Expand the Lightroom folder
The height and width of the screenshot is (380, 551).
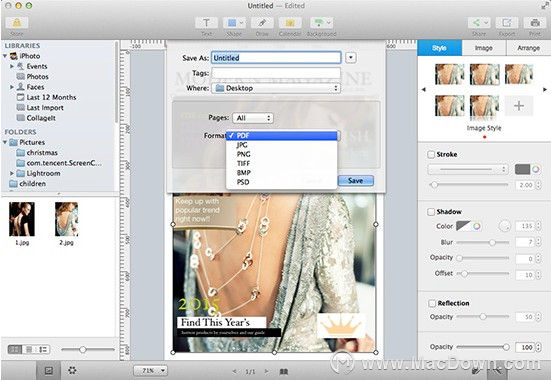pos(12,173)
